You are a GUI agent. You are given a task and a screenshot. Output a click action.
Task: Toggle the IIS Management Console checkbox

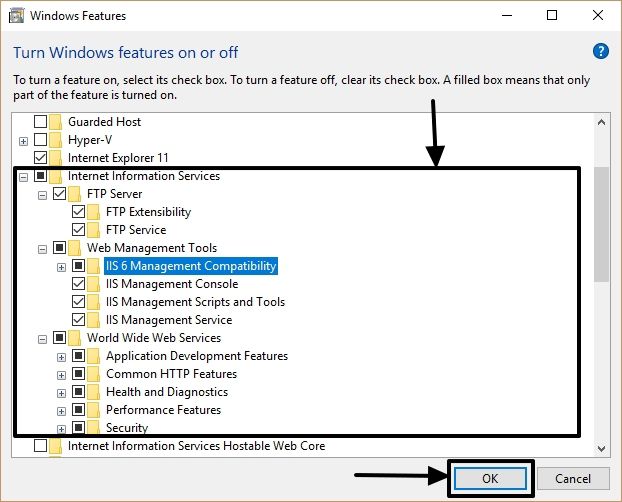pos(78,284)
